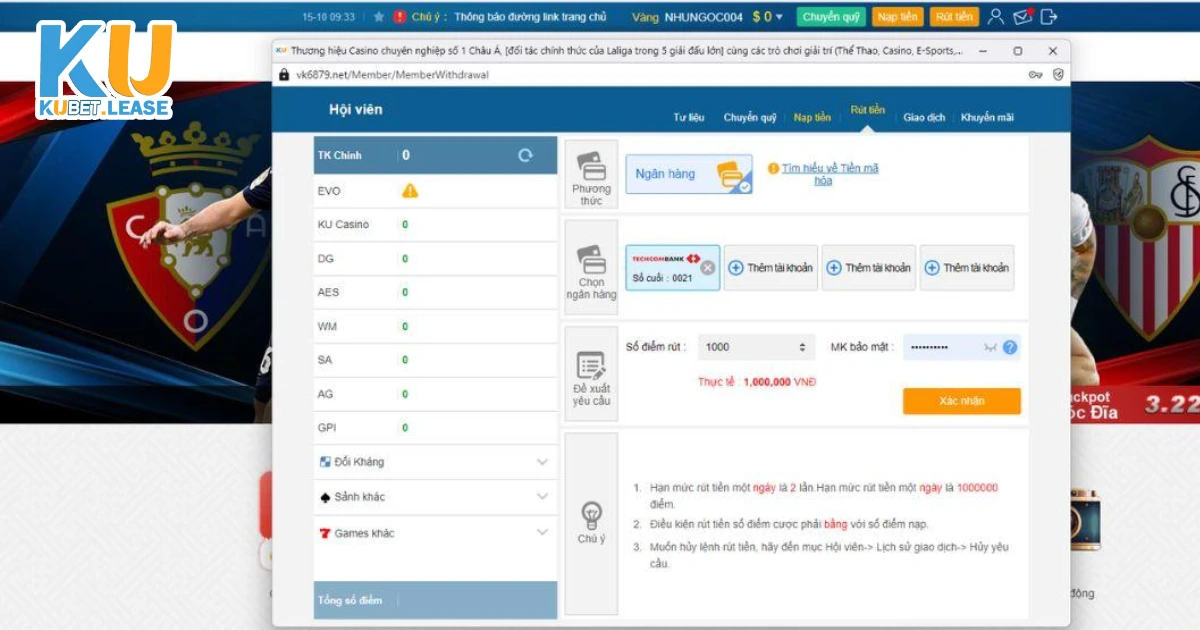Click the Đối Kháng category icon
The width and height of the screenshot is (1200, 630).
(325, 462)
